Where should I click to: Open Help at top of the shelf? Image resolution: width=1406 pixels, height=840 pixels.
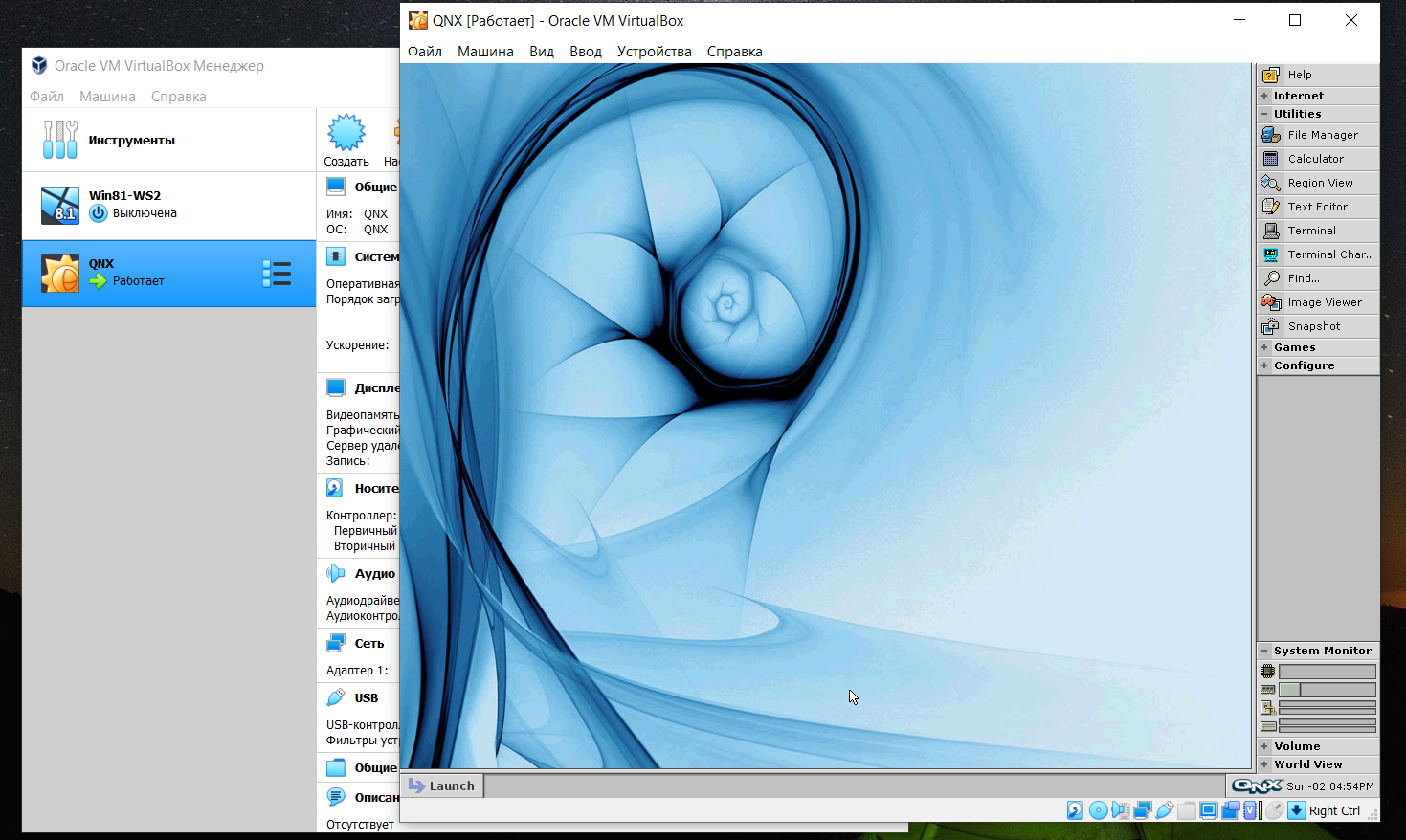(x=1318, y=75)
